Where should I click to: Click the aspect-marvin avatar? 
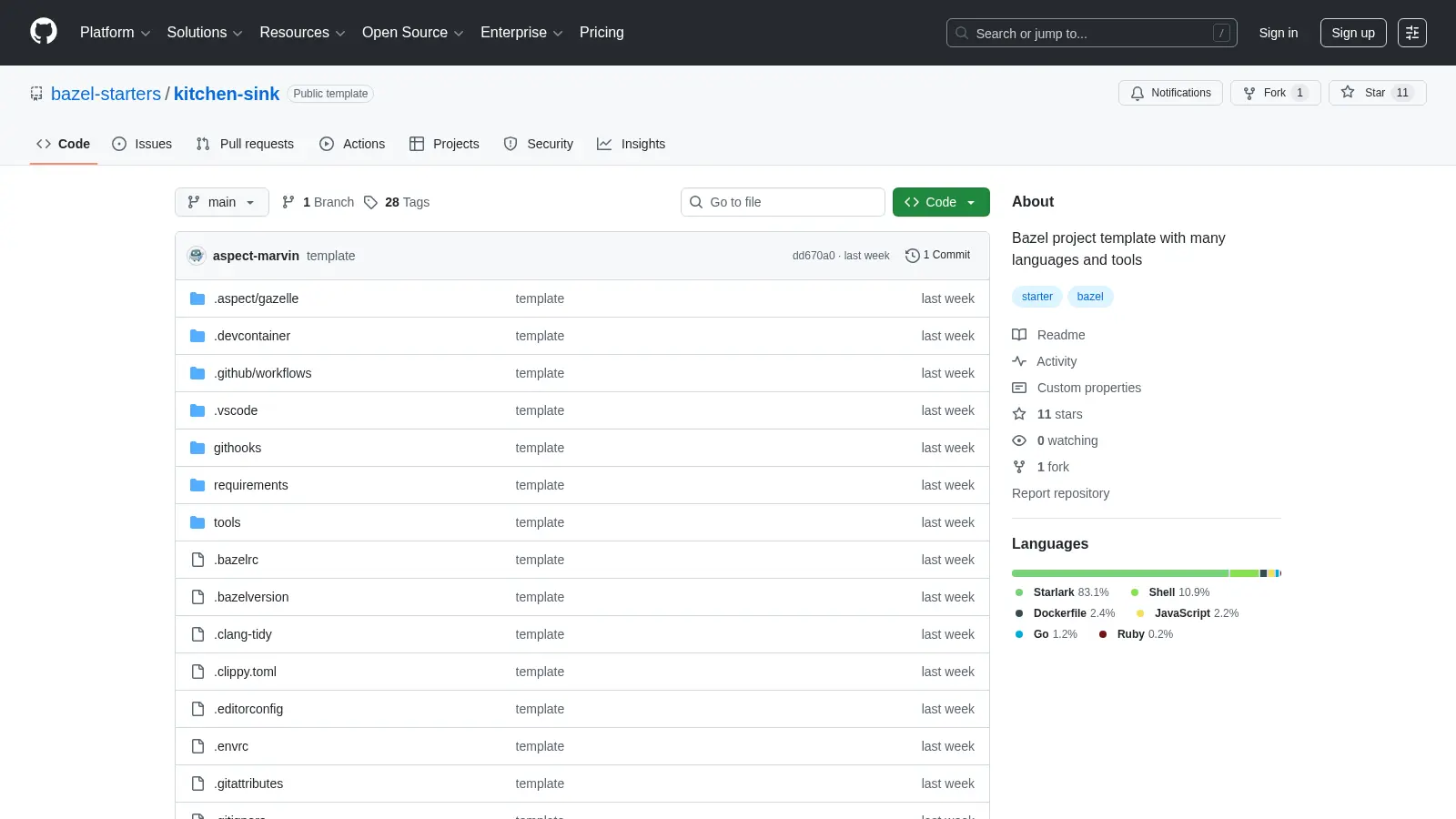click(x=197, y=256)
